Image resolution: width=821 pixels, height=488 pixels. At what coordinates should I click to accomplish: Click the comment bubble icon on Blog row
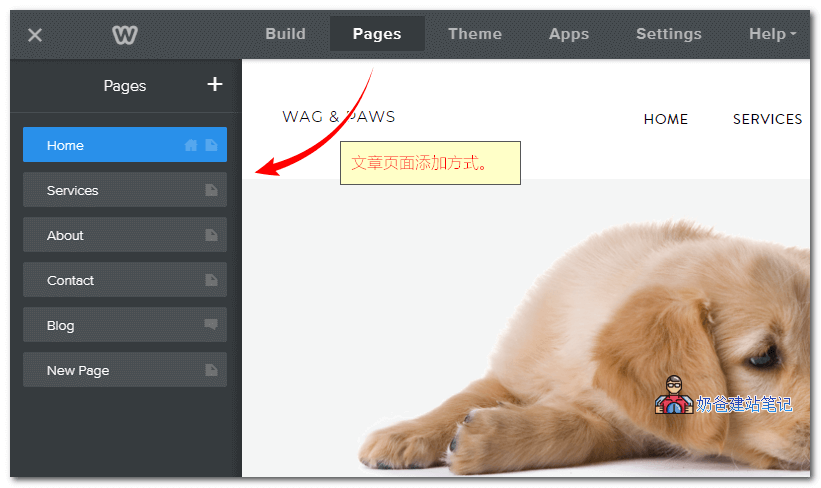click(211, 325)
